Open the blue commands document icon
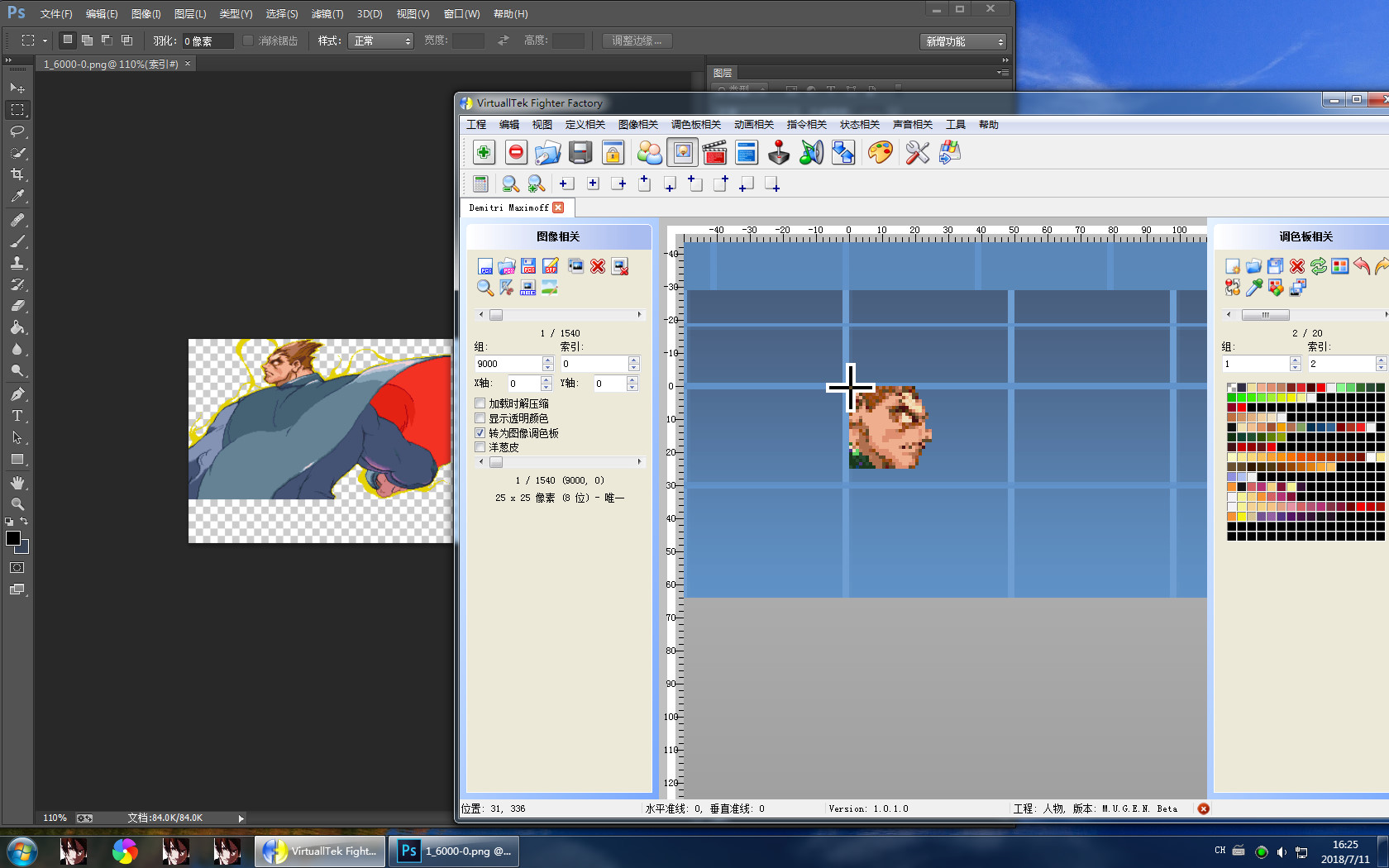1389x868 pixels. (x=747, y=152)
